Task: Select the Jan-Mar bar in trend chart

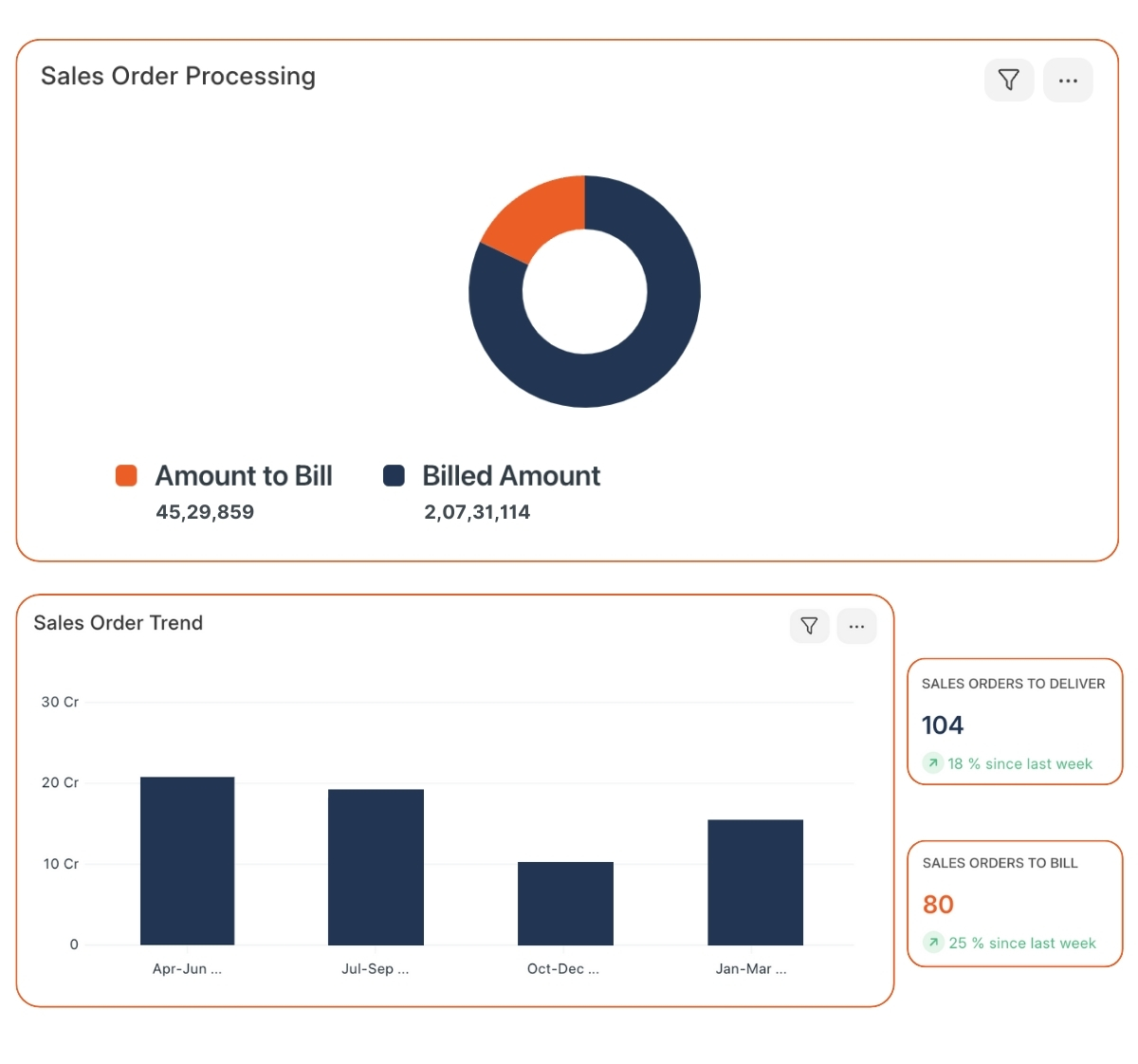Action: coord(755,882)
